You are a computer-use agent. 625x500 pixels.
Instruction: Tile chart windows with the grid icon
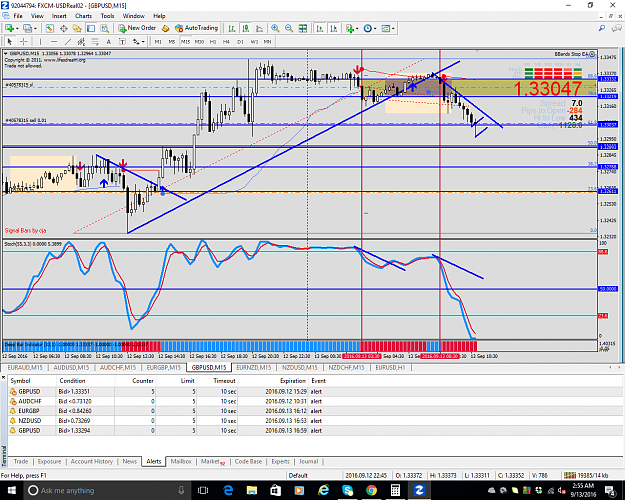(x=303, y=28)
